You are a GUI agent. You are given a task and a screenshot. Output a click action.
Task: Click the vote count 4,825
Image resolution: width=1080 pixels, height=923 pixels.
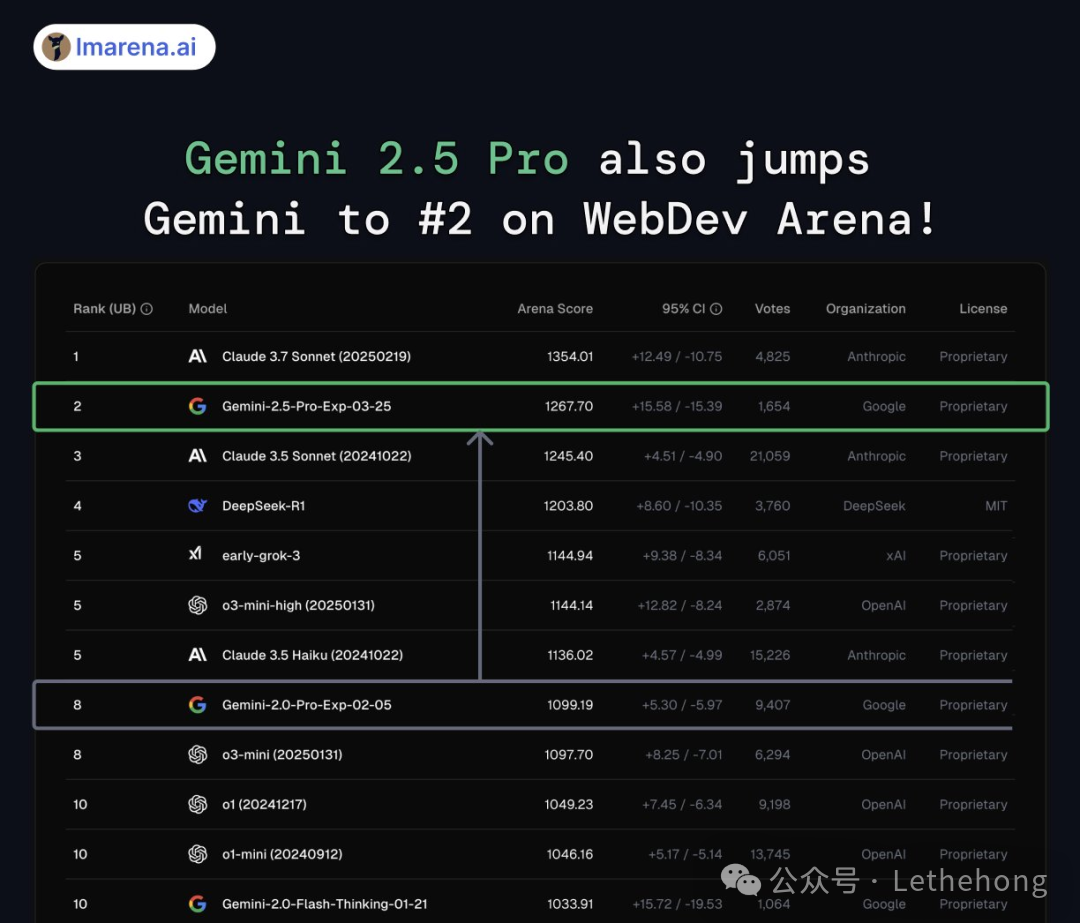click(x=773, y=356)
